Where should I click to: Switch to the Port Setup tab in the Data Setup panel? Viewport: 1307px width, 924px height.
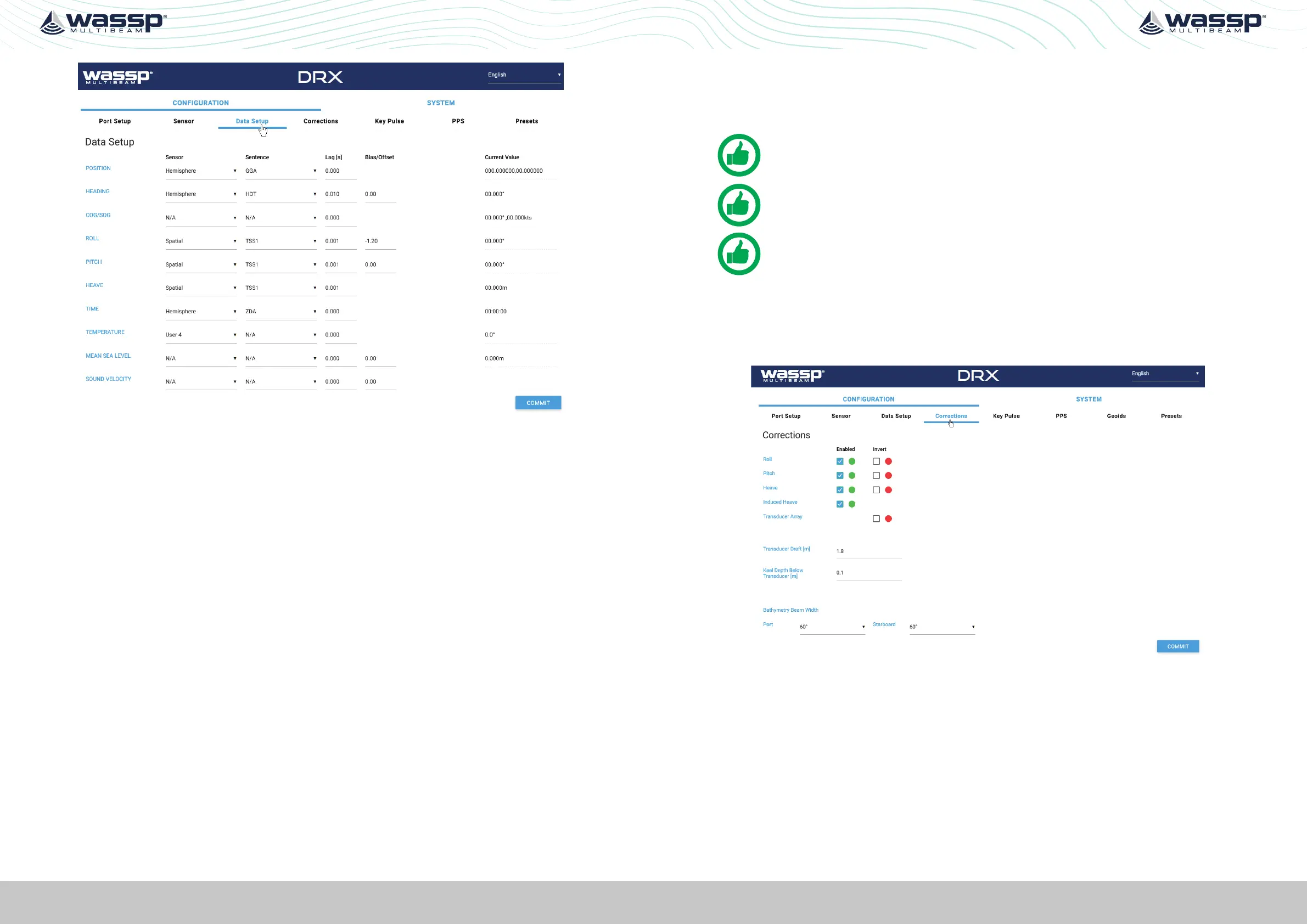click(115, 121)
